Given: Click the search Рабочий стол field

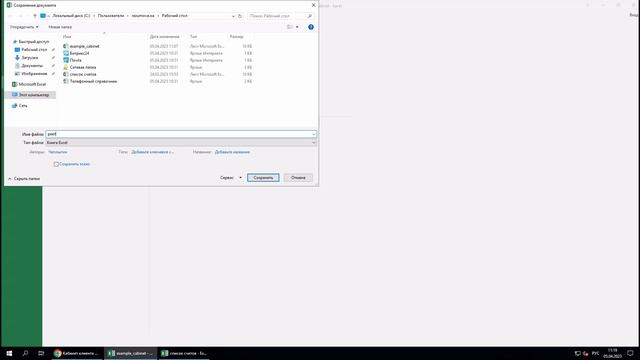Looking at the screenshot, I should pyautogui.click(x=277, y=16).
